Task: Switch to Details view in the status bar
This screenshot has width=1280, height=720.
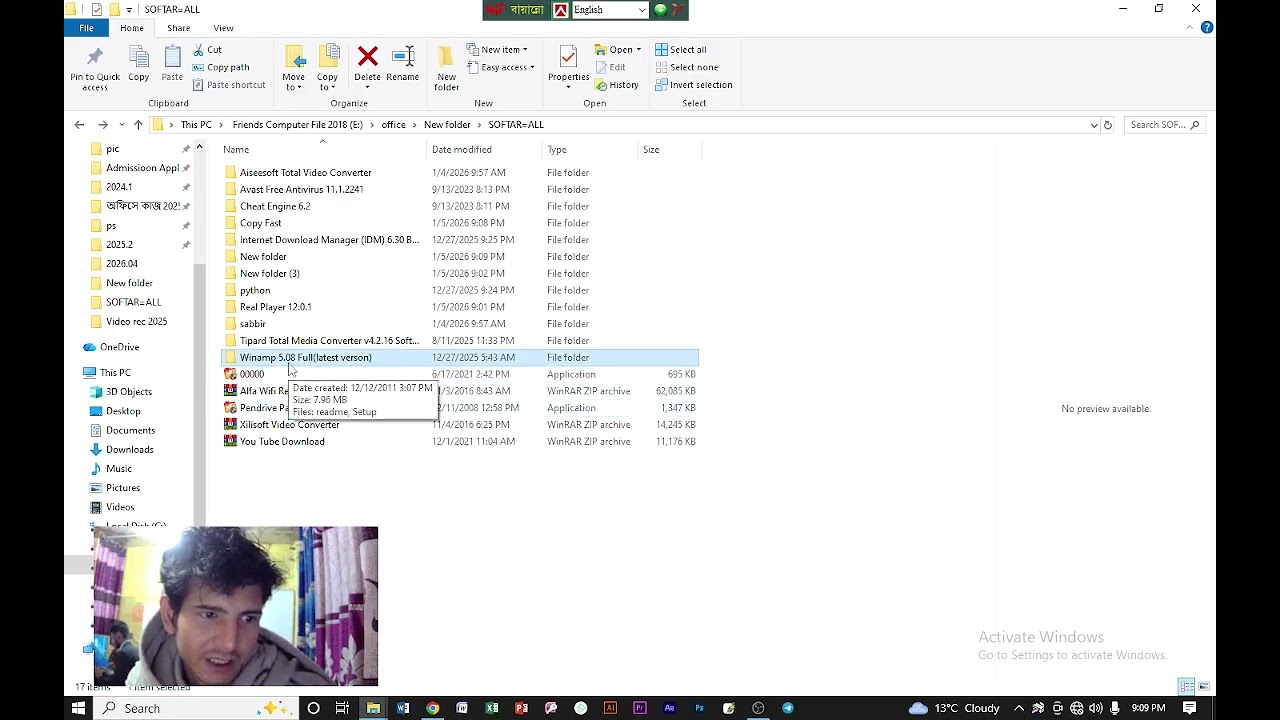Action: click(1186, 686)
